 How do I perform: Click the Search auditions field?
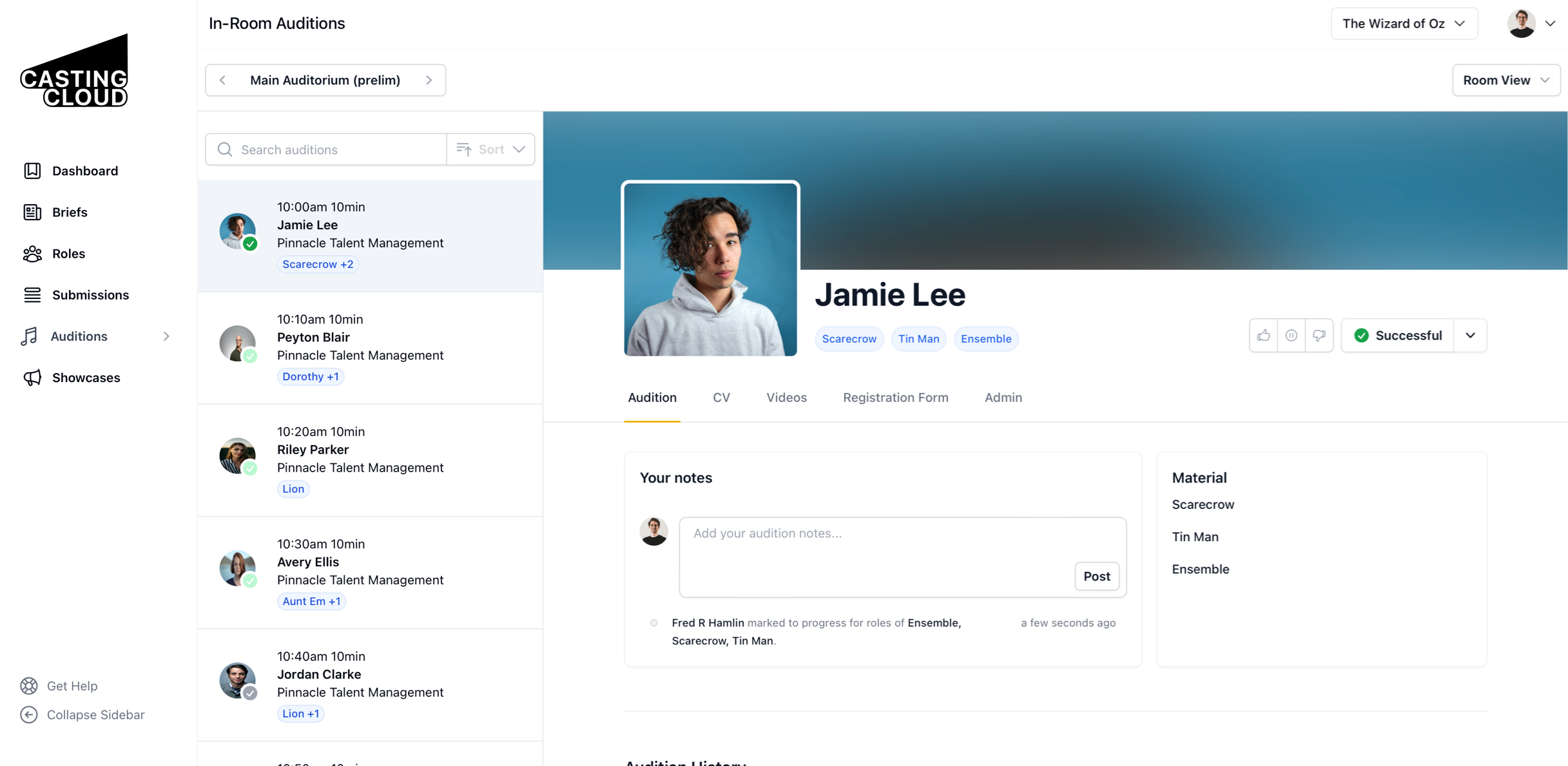click(x=335, y=149)
